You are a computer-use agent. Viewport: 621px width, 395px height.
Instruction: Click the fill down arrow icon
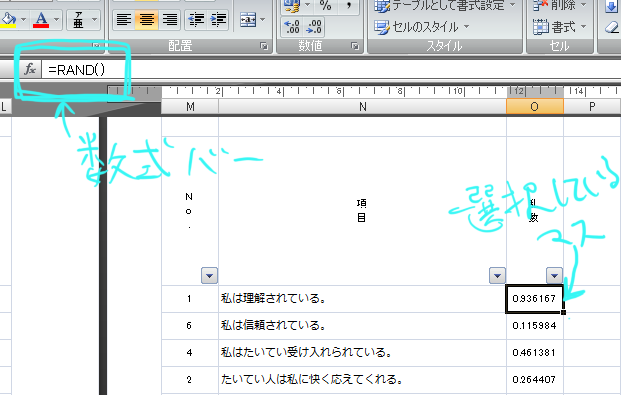(x=612, y=6)
